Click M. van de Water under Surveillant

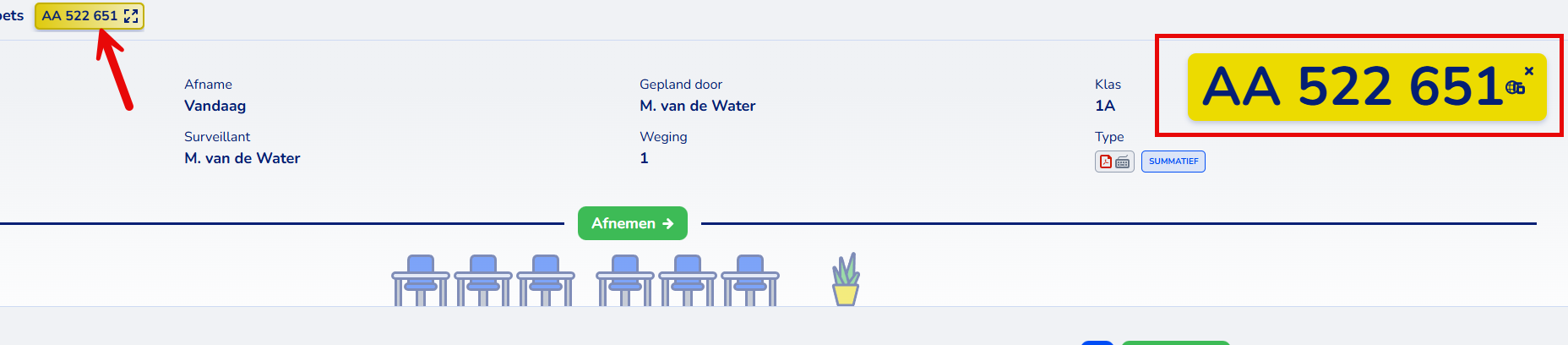click(x=242, y=158)
